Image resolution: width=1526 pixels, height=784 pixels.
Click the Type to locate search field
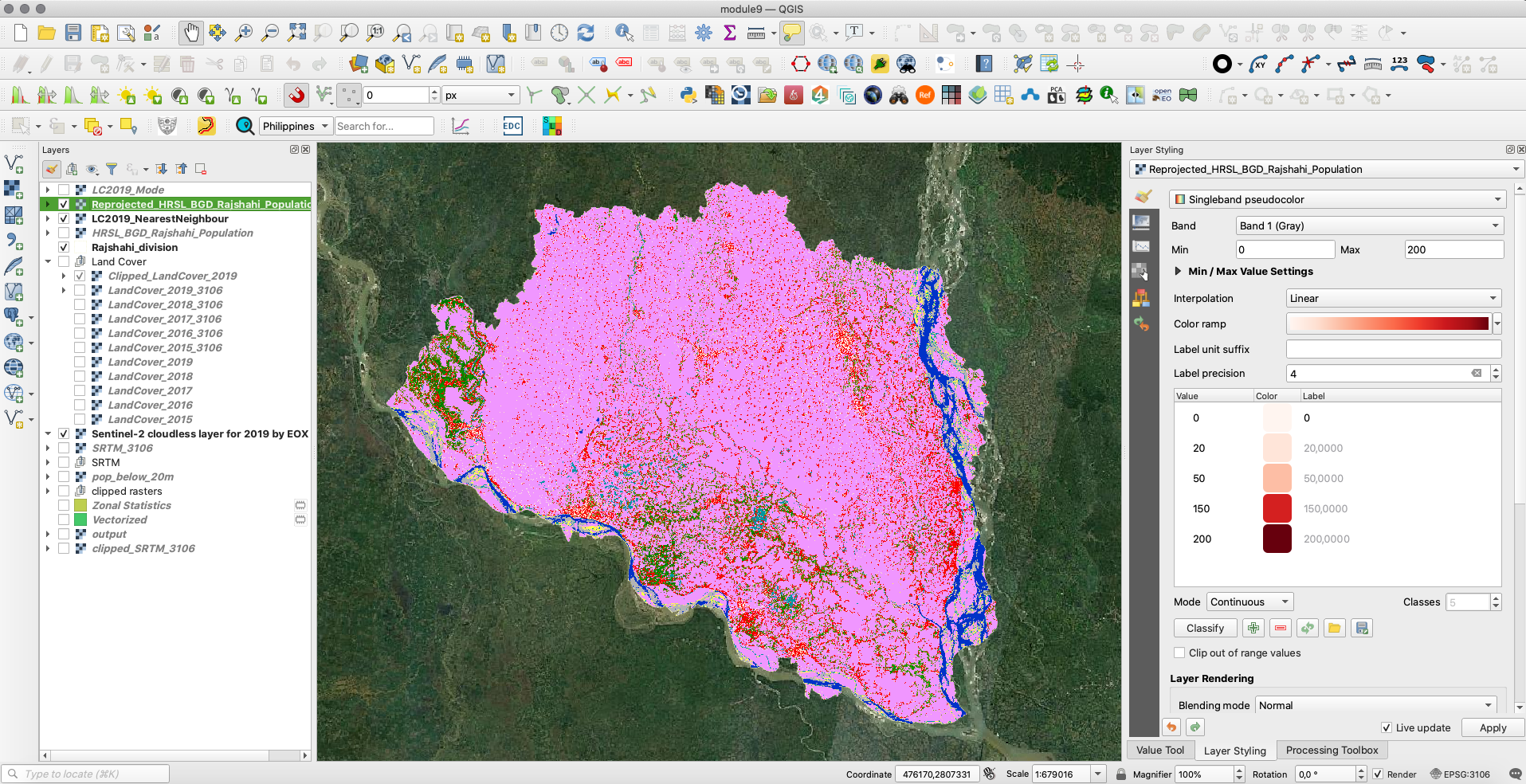point(86,774)
